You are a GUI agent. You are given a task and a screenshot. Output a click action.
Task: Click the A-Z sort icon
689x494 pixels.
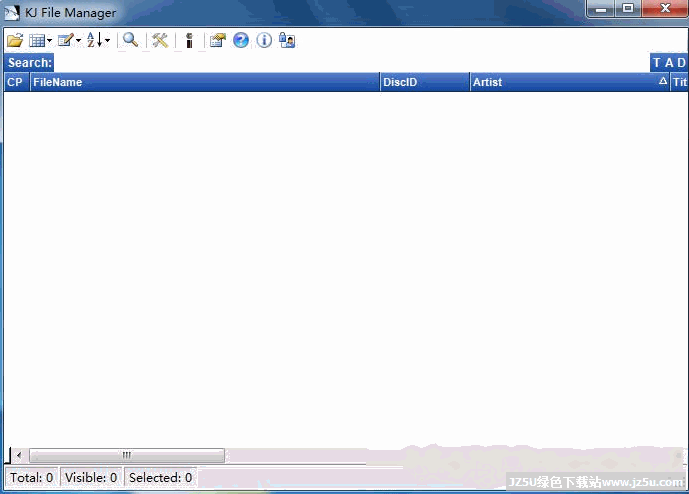point(94,40)
